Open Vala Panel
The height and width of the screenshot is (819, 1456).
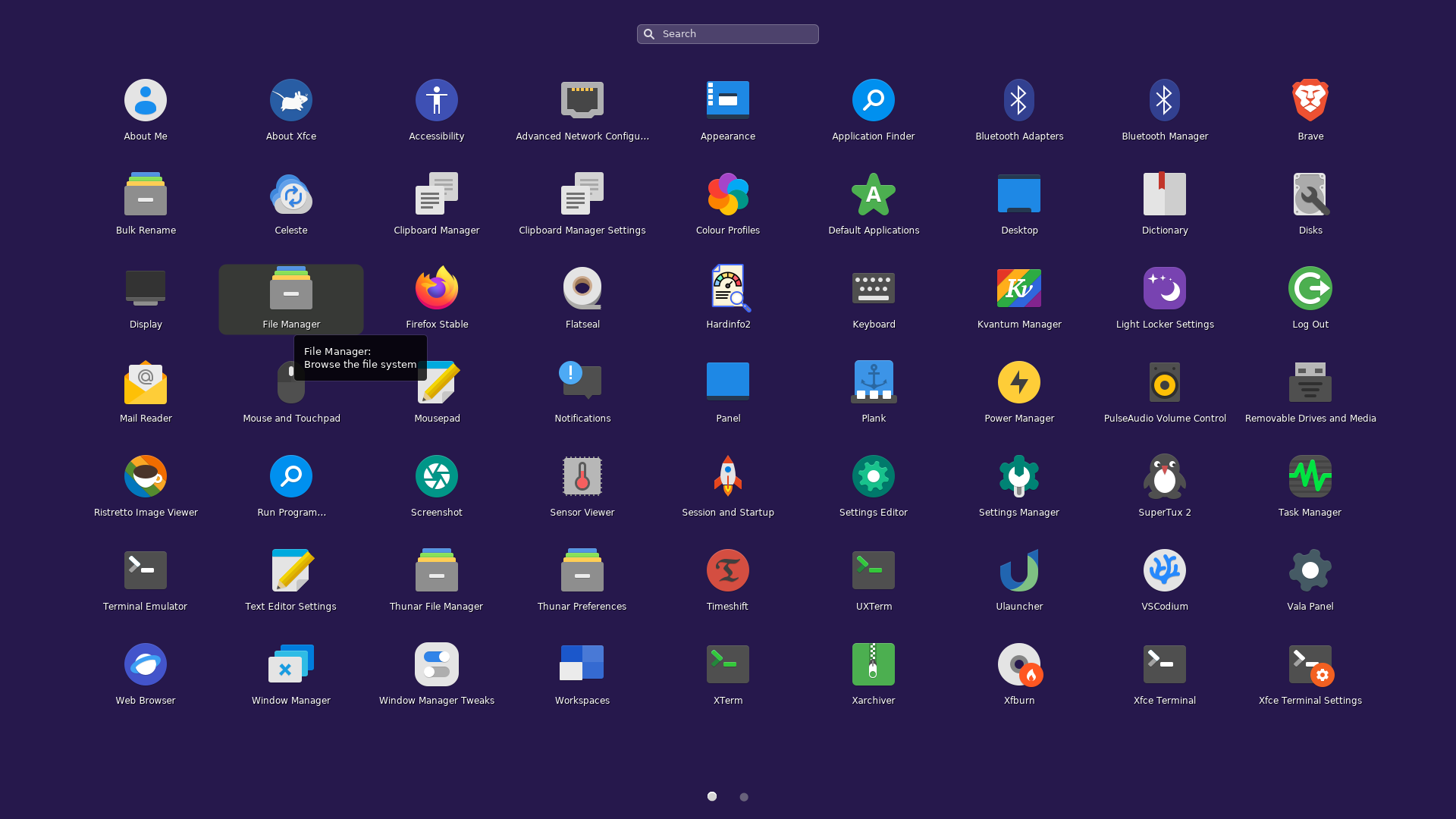coord(1310,581)
